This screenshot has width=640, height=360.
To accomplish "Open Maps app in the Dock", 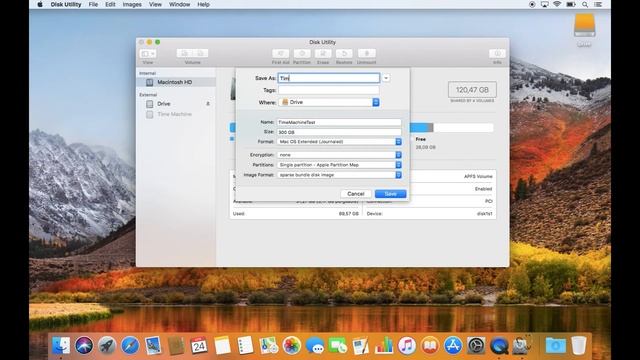I will [268, 346].
